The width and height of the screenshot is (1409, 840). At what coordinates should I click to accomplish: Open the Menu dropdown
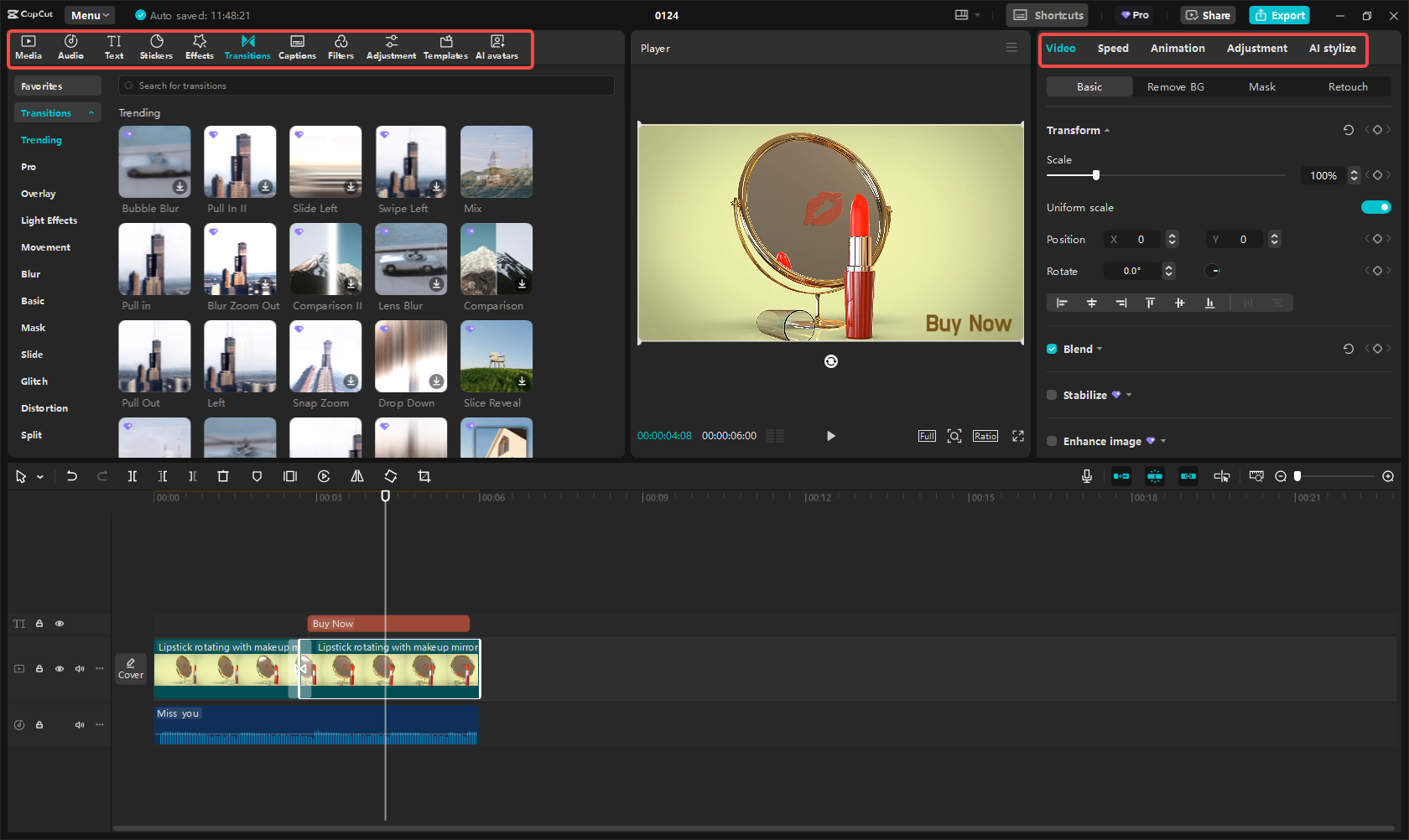(89, 14)
